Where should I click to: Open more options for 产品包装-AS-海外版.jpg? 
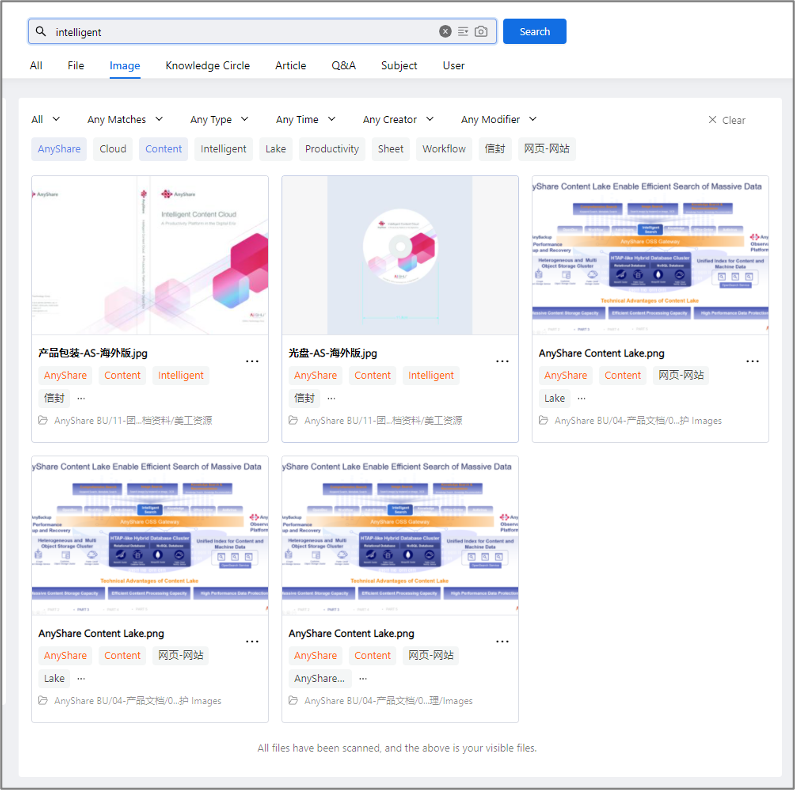coord(252,361)
